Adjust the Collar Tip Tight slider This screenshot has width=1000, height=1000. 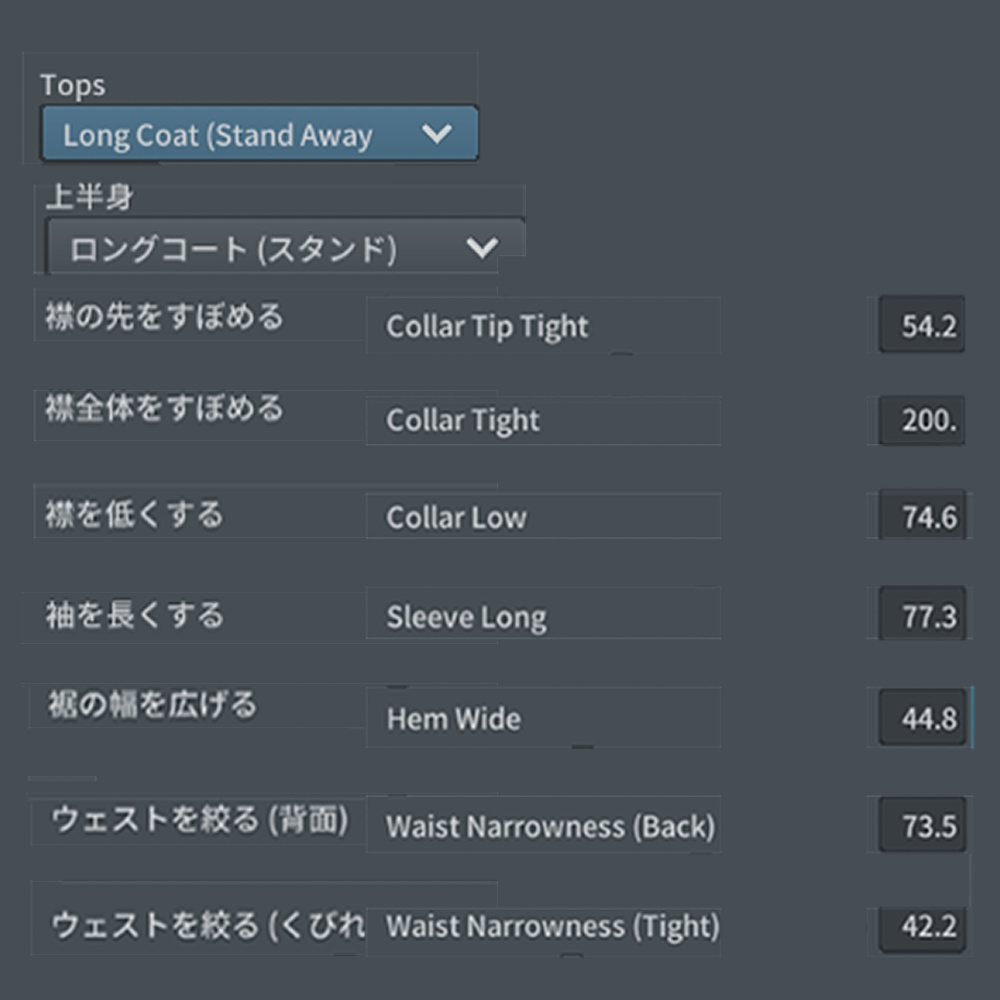click(x=545, y=325)
